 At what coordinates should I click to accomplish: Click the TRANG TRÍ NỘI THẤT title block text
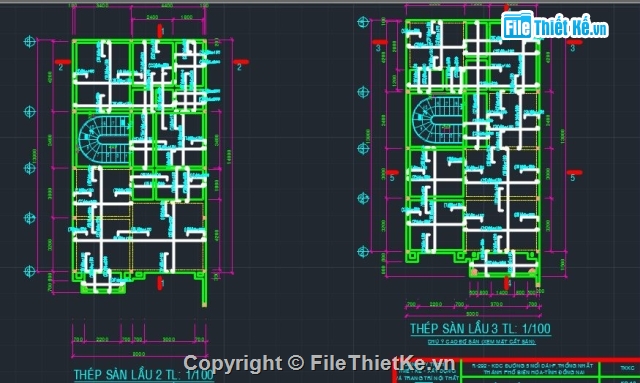427,378
